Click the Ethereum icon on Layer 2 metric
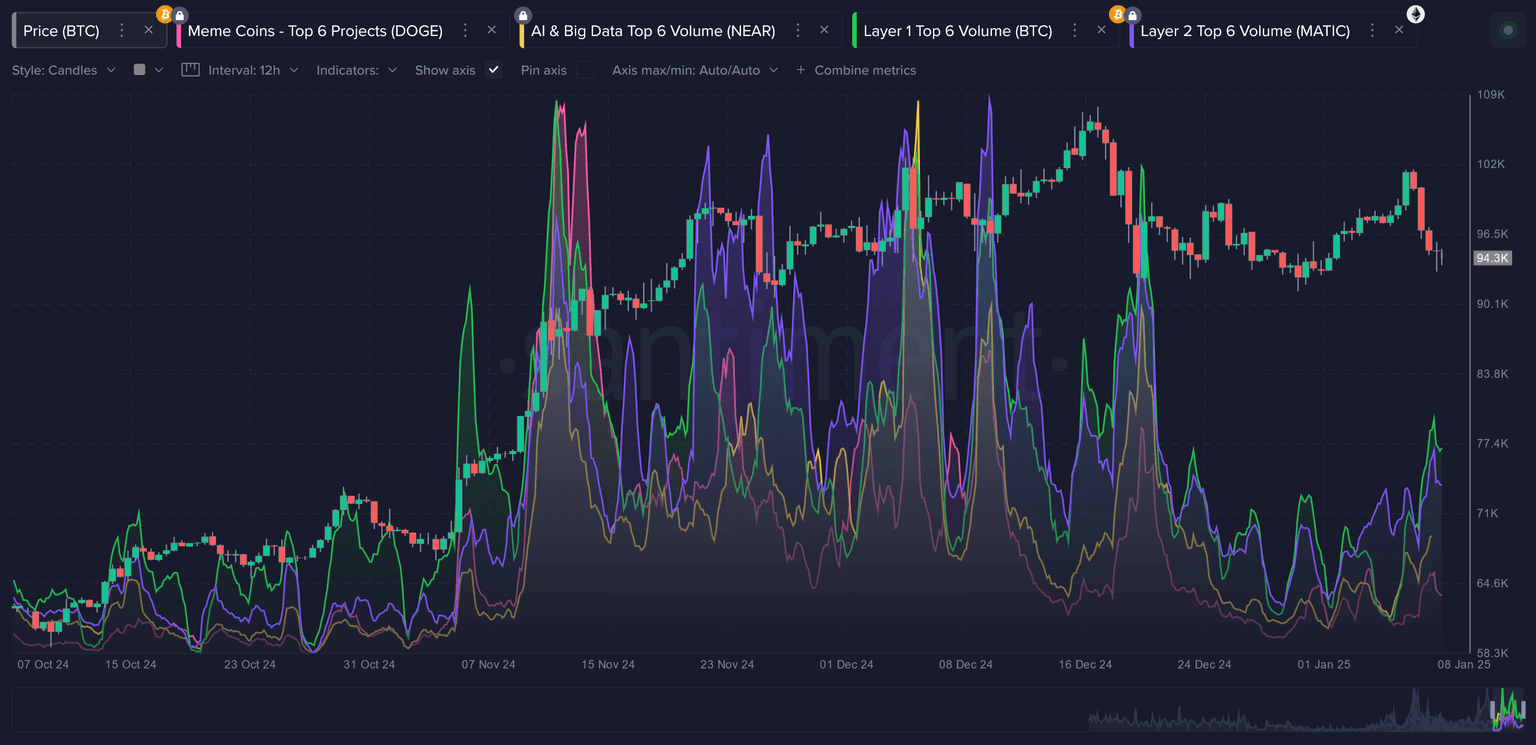The image size is (1536, 745). point(1416,14)
